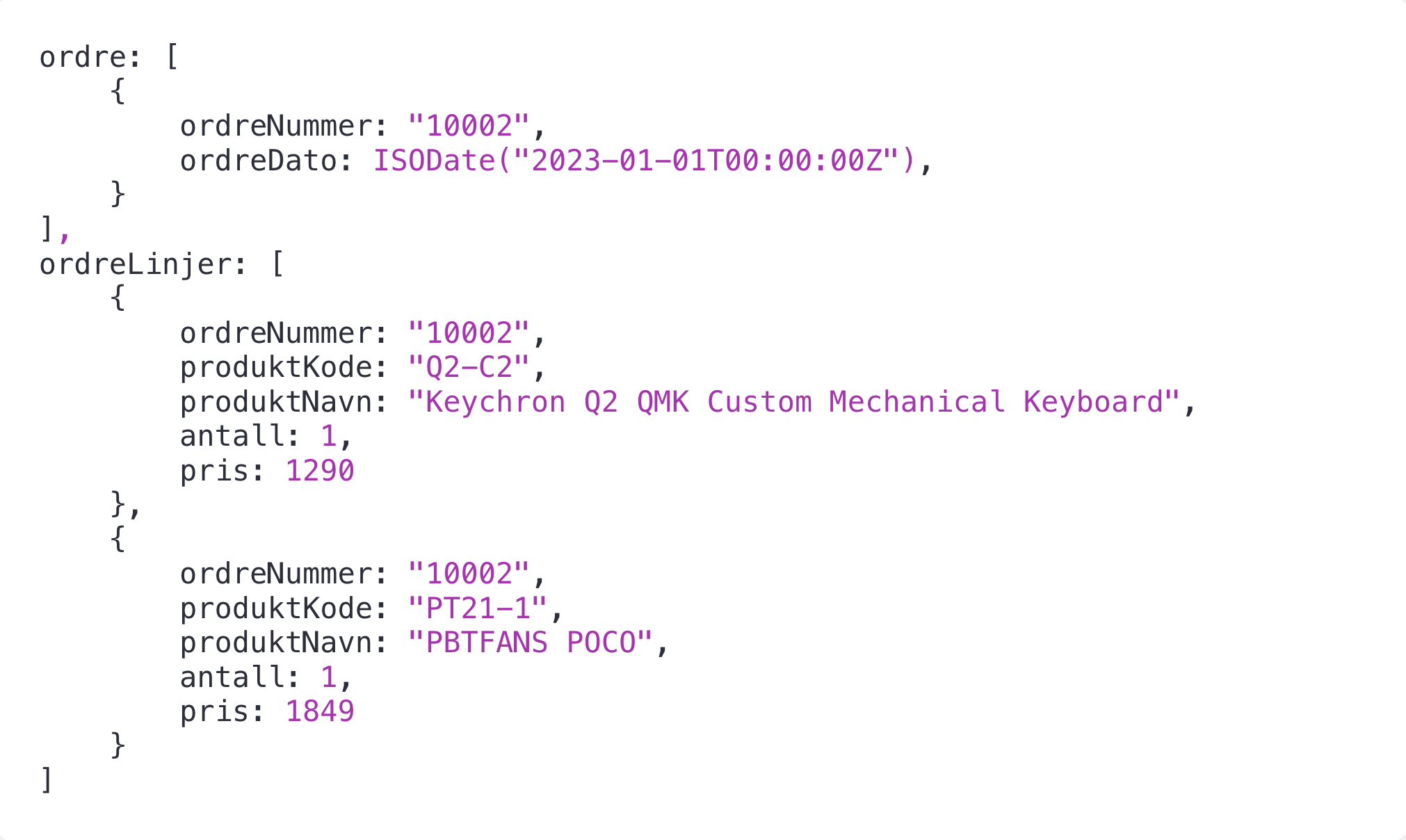
Task: Click the price value 1849
Action: (x=320, y=711)
